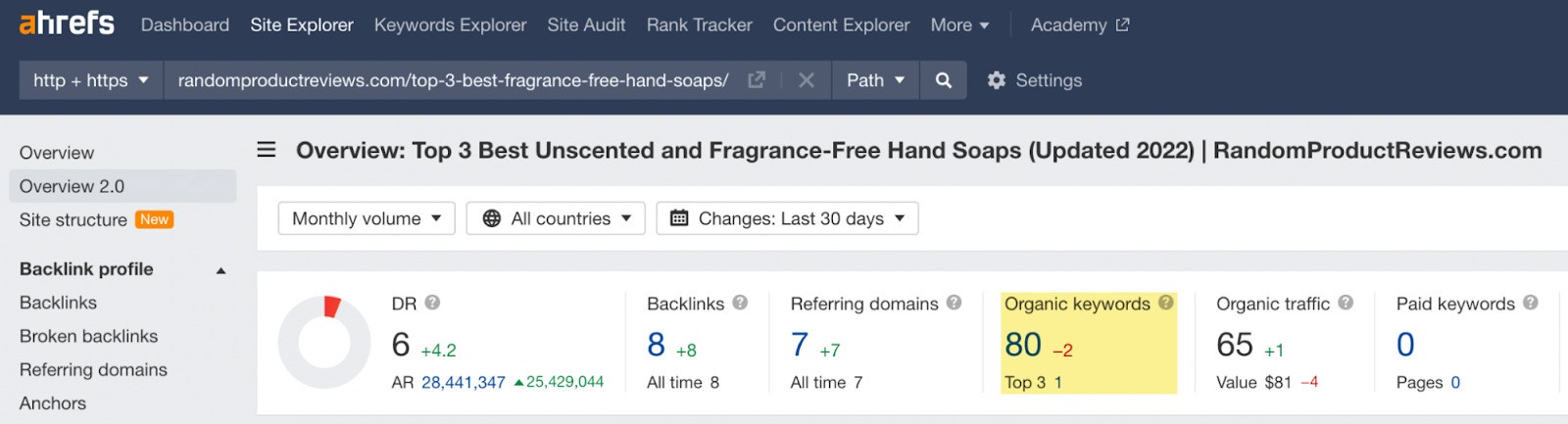
Task: Open Changes: Last 30 days dropdown
Action: tap(788, 218)
